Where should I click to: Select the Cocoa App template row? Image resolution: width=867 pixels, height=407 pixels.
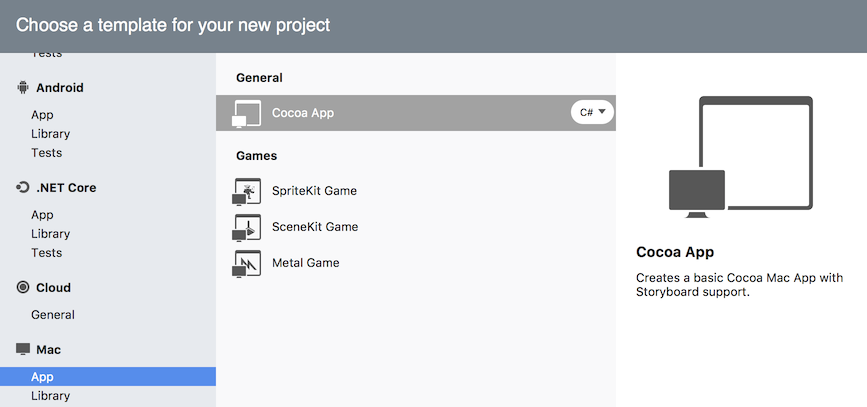(416, 113)
